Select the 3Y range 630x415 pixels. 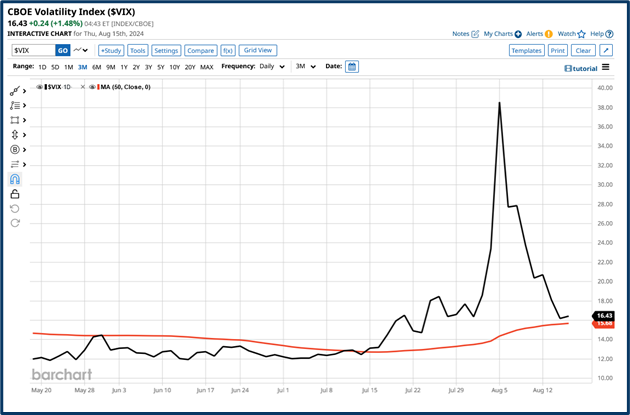[148, 67]
